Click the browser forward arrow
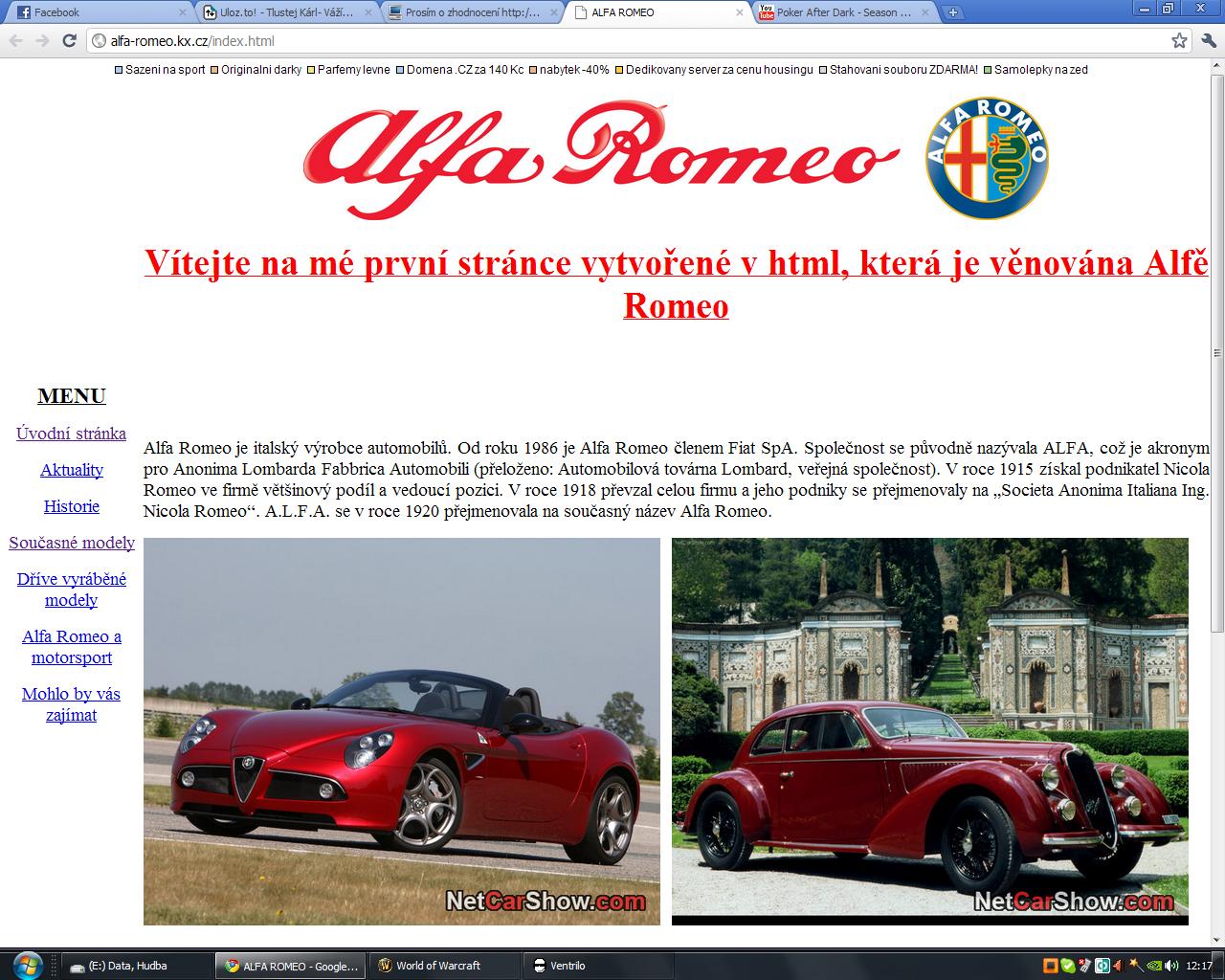The image size is (1225, 980). (42, 40)
